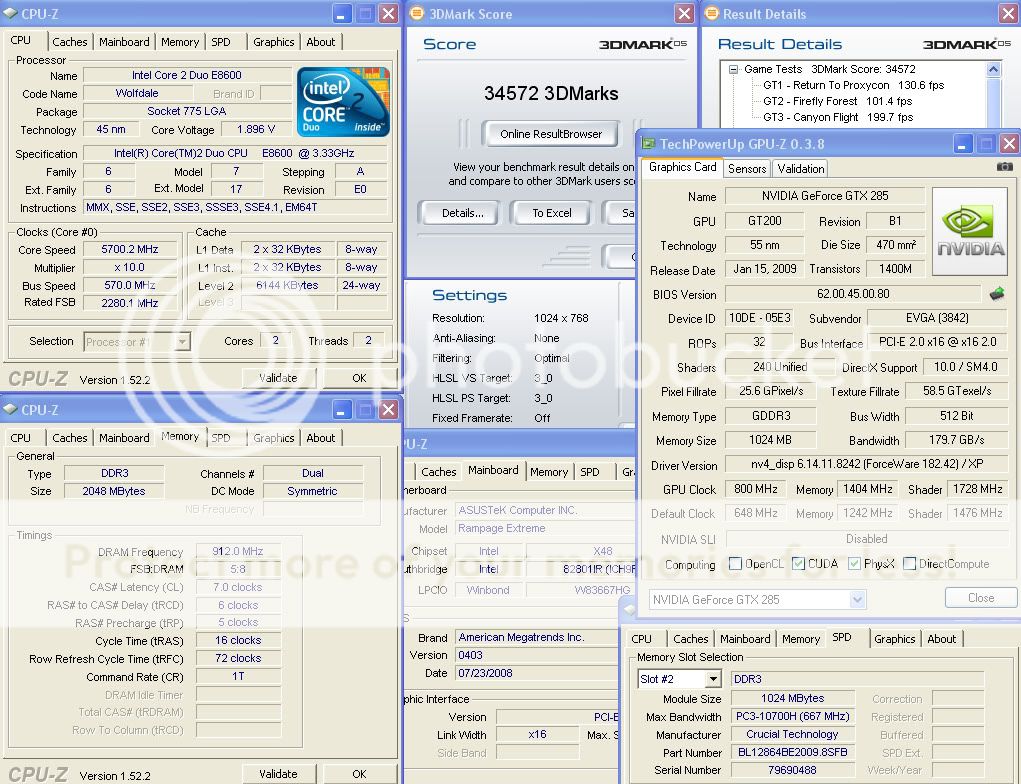Screen dimensions: 1021x784
Task: Open the Processor #1 selection dropdown
Action: tap(182, 341)
